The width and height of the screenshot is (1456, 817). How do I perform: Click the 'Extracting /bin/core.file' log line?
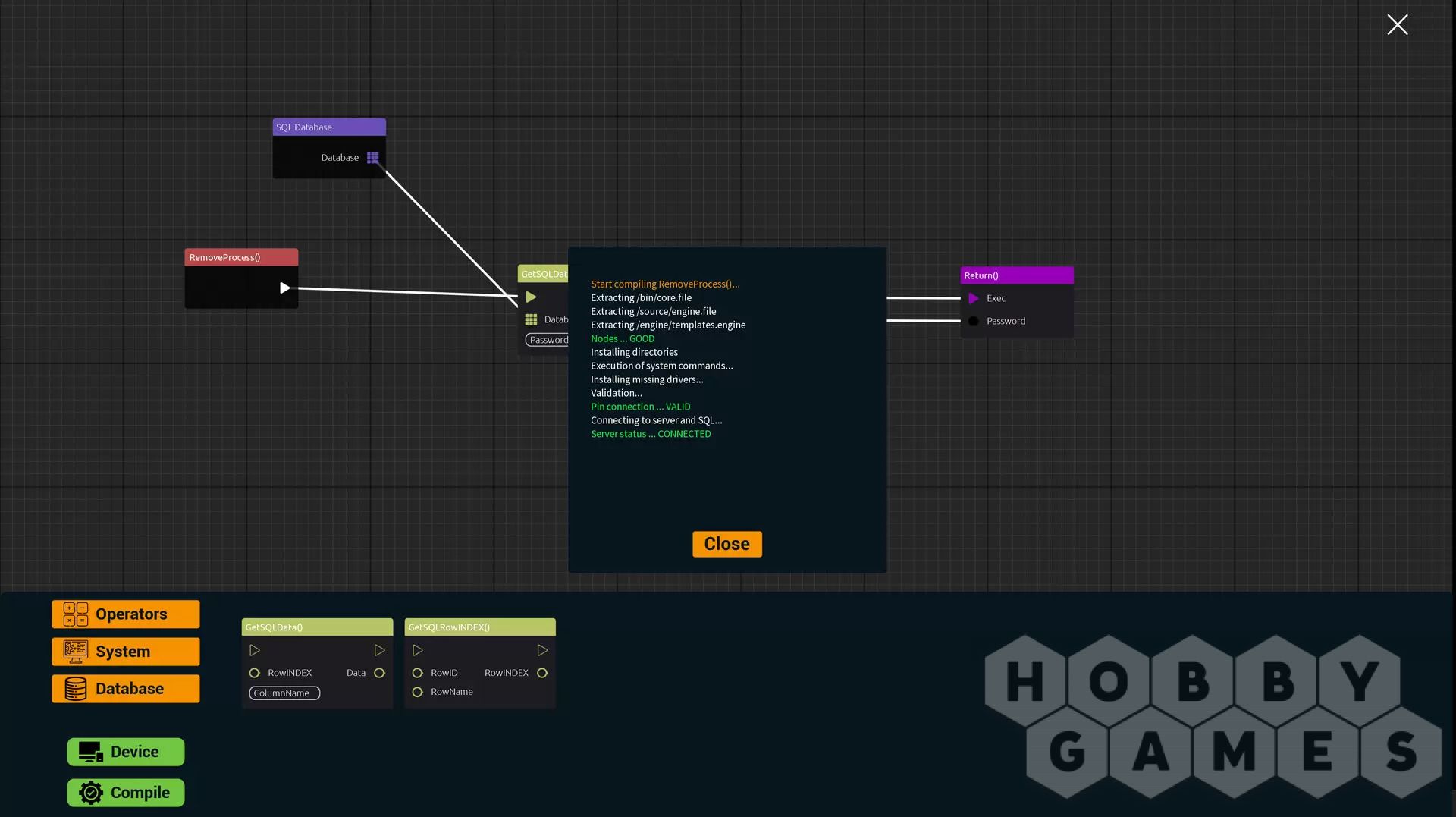click(x=641, y=298)
